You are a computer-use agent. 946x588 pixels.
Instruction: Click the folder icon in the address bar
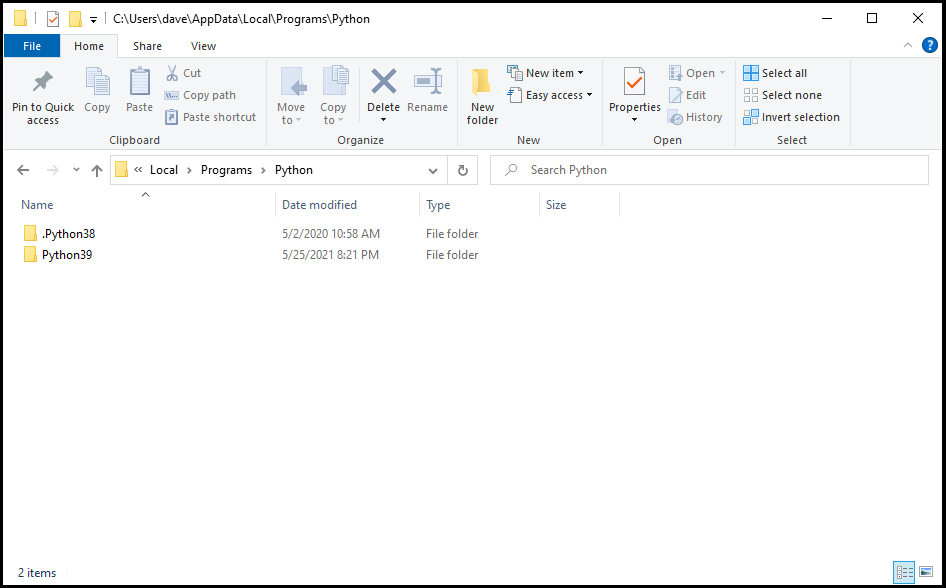pos(121,169)
